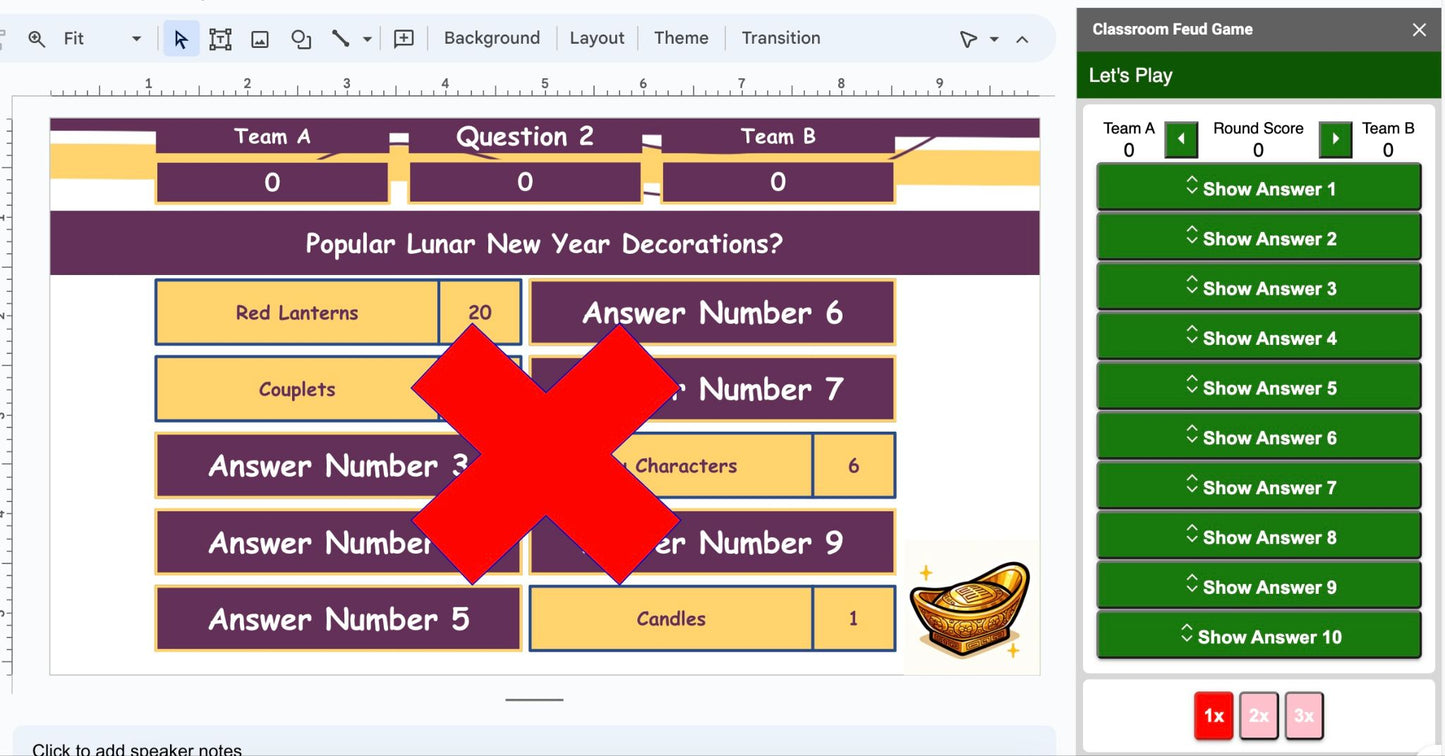Open the Fit zoom dropdown
The height and width of the screenshot is (756, 1445).
coord(135,38)
